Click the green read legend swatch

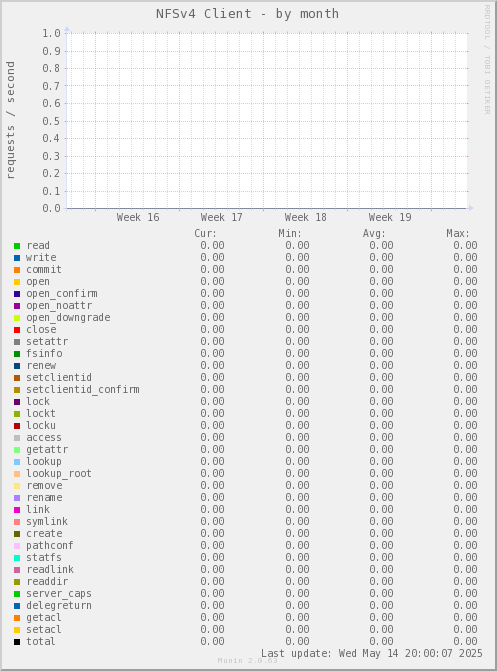pyautogui.click(x=17, y=246)
